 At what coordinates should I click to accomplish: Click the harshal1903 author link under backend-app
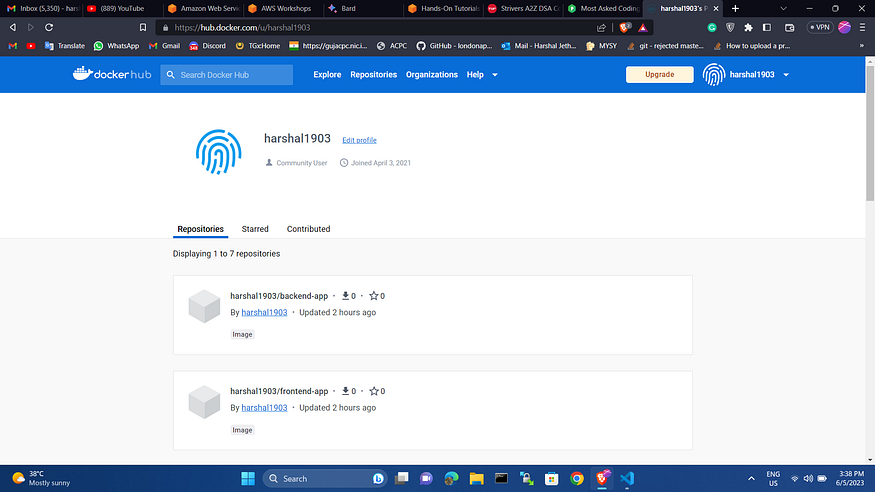coord(265,312)
